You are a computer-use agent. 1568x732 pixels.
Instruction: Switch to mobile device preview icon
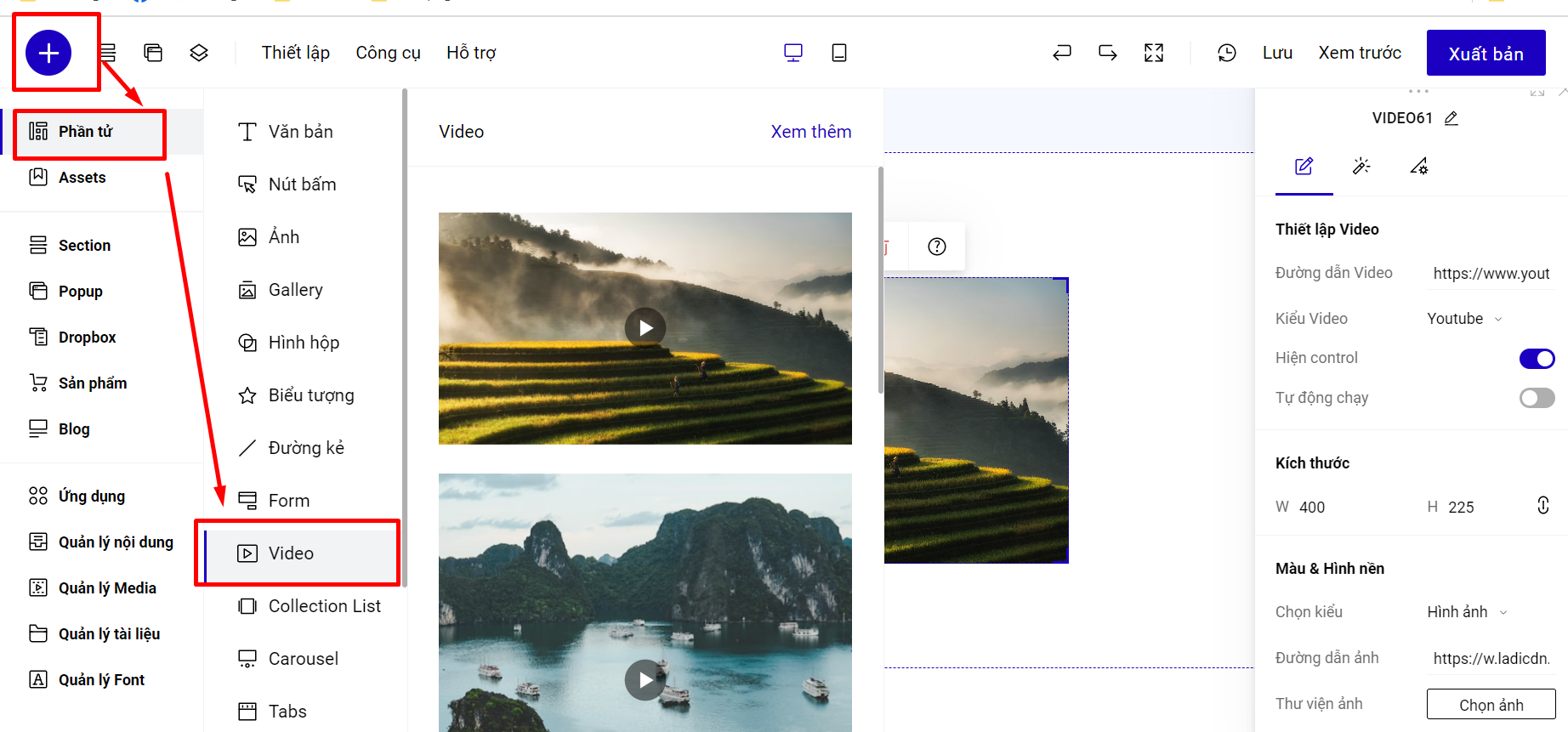[x=838, y=53]
